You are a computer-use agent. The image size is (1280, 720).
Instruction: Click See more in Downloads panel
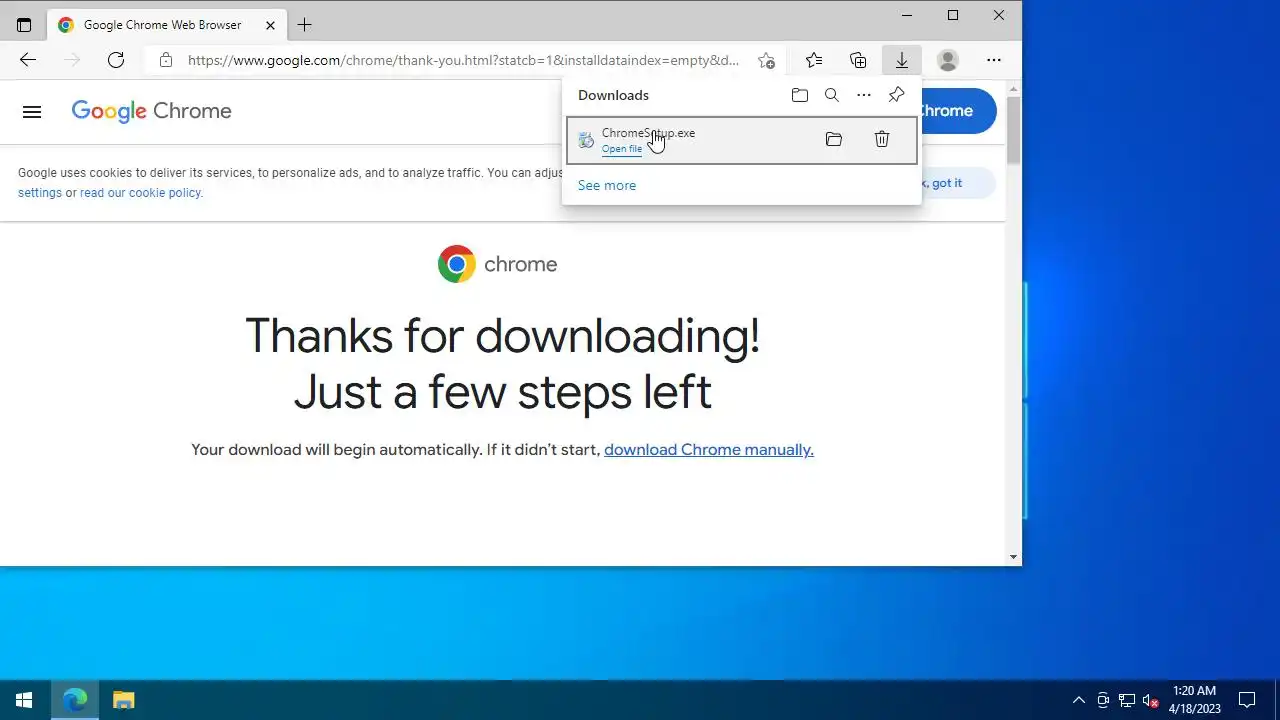click(x=607, y=185)
